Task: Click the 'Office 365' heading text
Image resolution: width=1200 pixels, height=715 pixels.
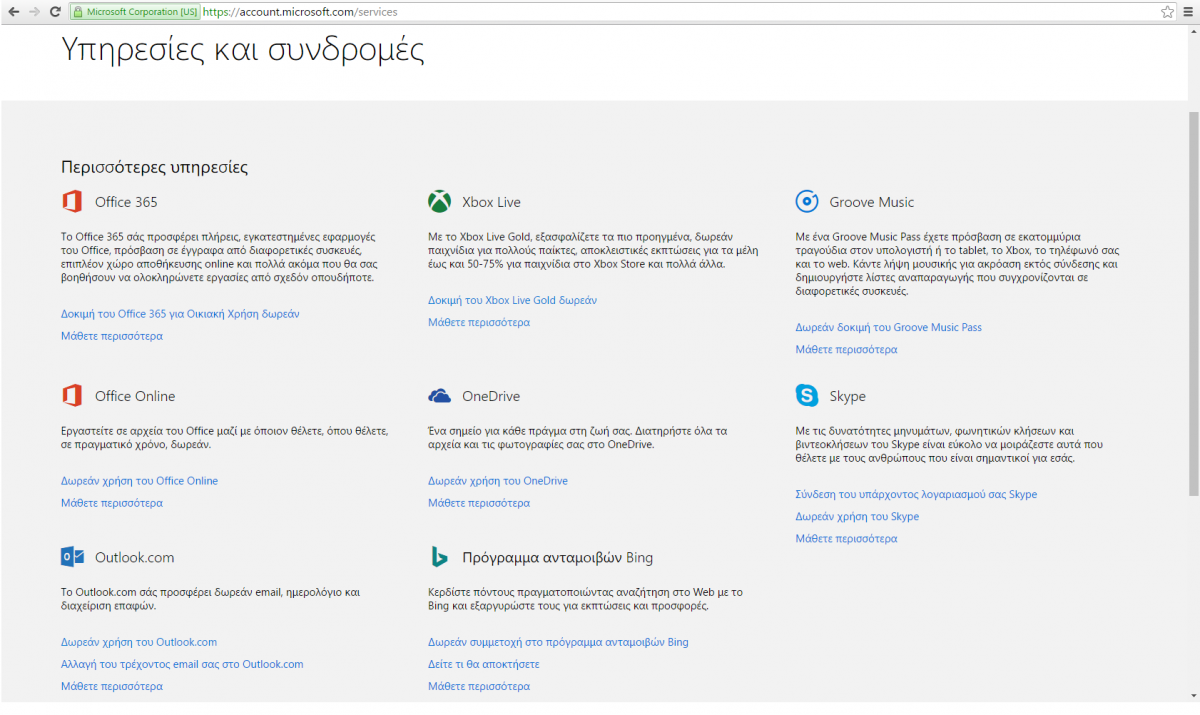Action: pyautogui.click(x=126, y=202)
